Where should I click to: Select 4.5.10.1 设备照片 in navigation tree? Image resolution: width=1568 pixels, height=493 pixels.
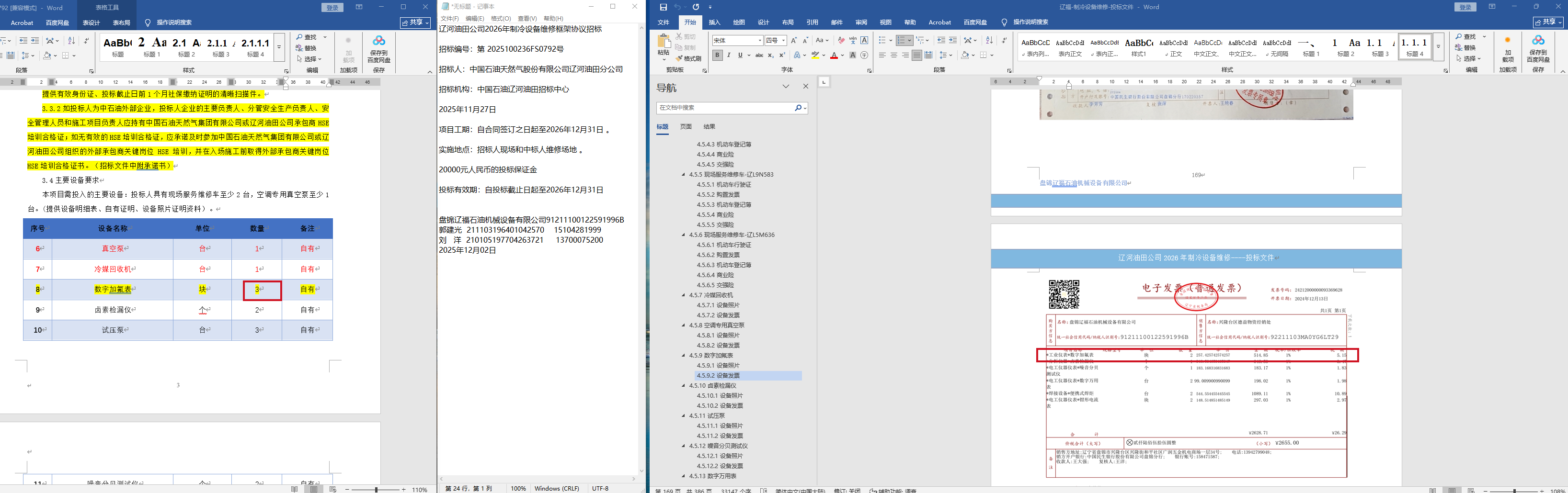[x=720, y=396]
